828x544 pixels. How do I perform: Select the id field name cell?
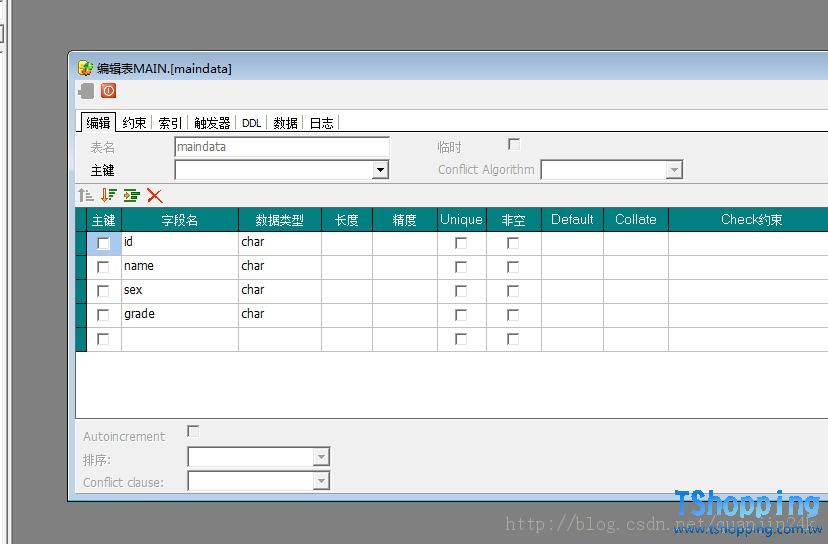point(180,243)
